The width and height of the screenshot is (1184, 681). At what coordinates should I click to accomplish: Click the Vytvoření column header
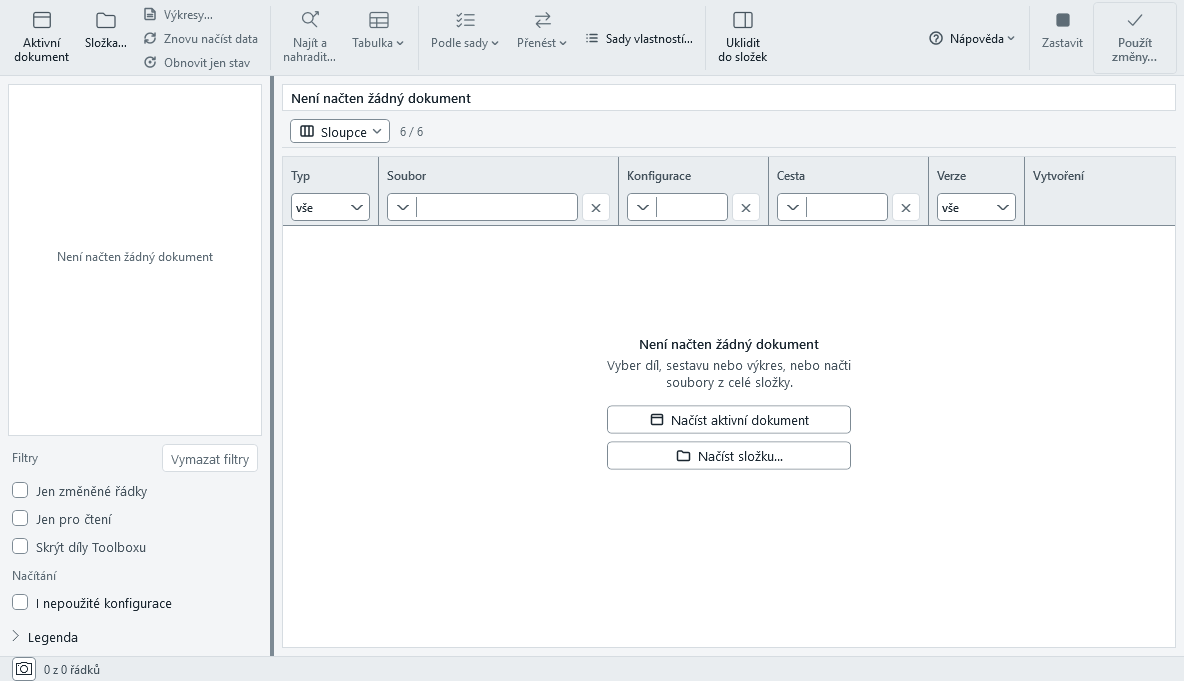coord(1059,176)
